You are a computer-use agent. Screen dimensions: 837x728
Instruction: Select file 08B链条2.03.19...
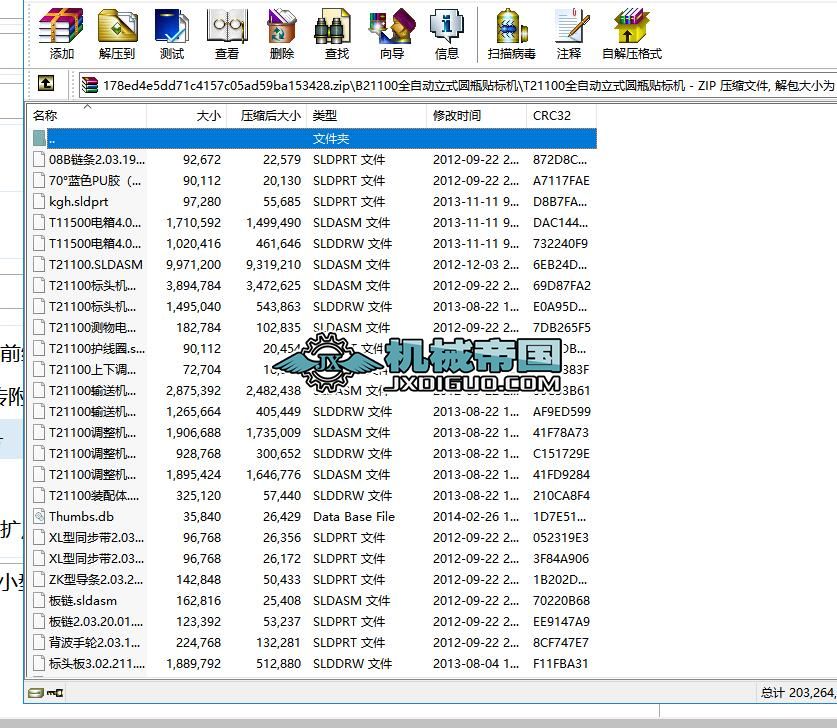click(314, 160)
